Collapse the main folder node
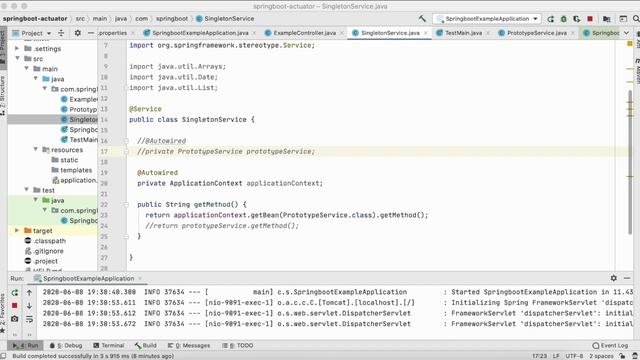640x360 pixels. point(27,69)
